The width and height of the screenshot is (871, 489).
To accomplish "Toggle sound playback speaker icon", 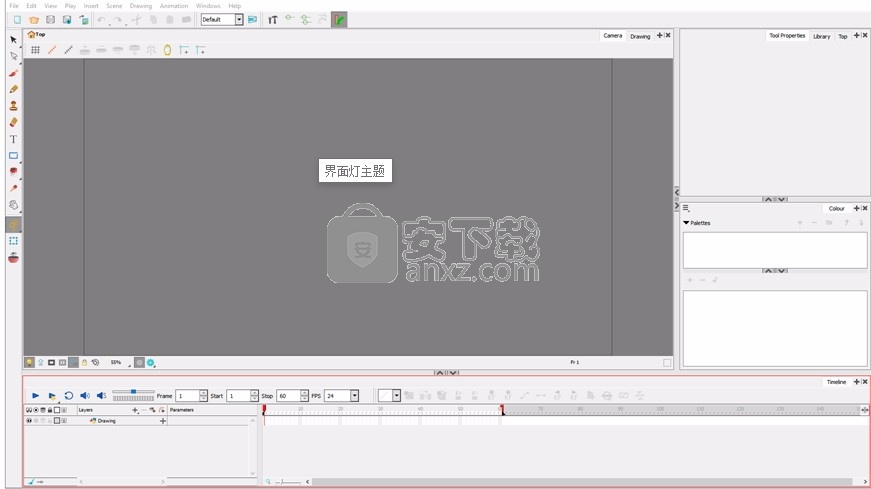I will [85, 396].
